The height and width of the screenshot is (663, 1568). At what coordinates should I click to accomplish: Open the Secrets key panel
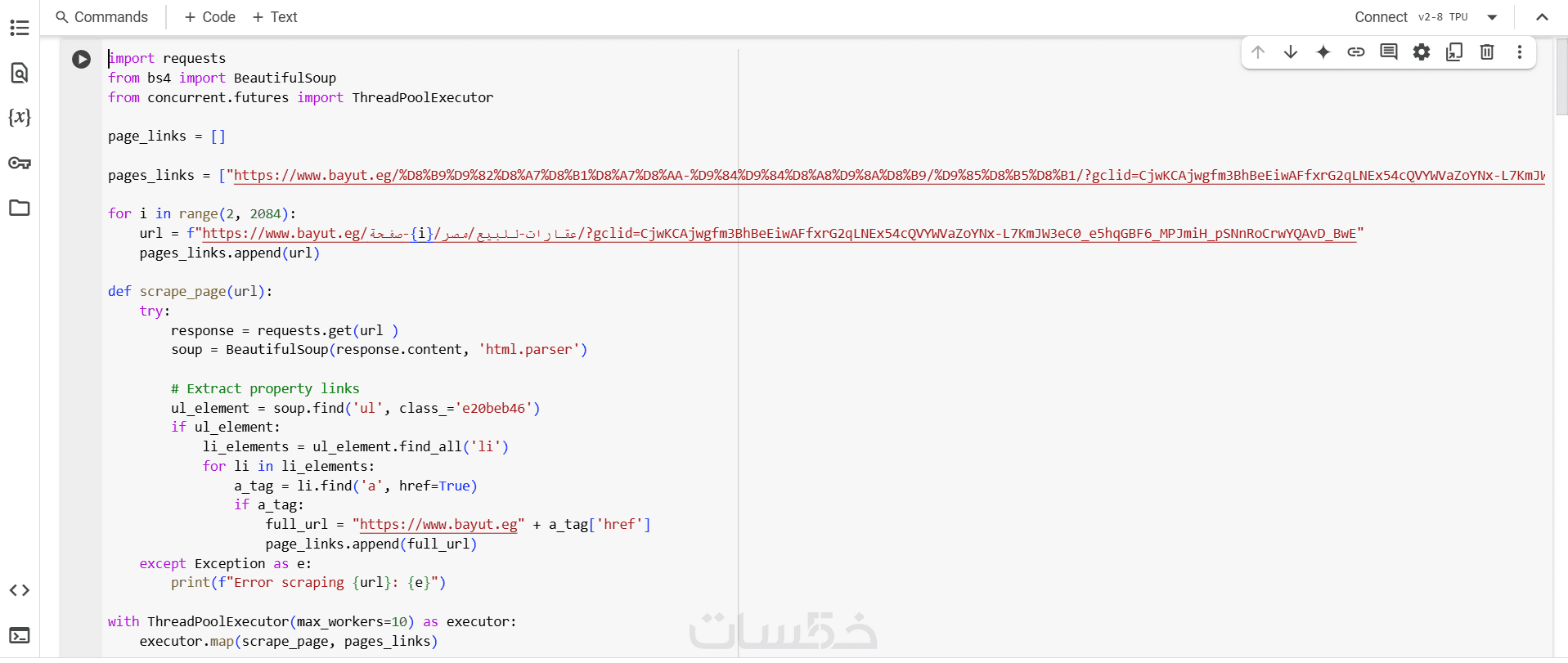20,163
